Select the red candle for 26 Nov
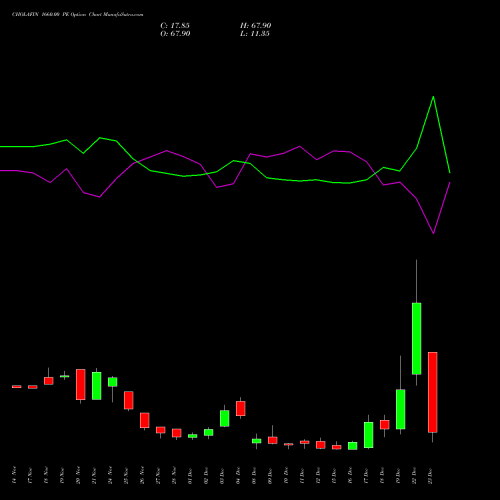The image size is (500, 500). pyautogui.click(x=145, y=420)
